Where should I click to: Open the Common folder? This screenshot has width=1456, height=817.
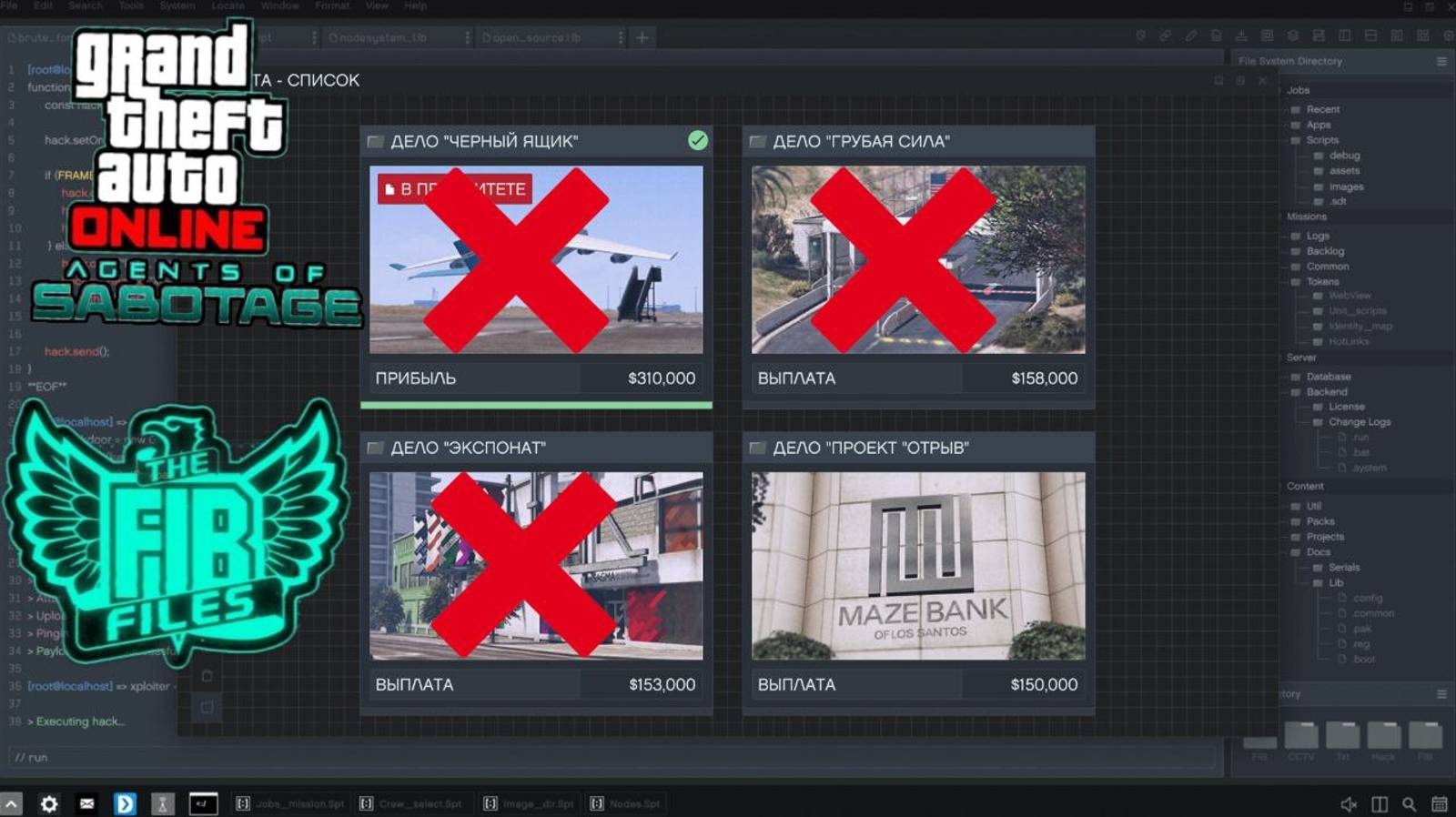(1320, 267)
